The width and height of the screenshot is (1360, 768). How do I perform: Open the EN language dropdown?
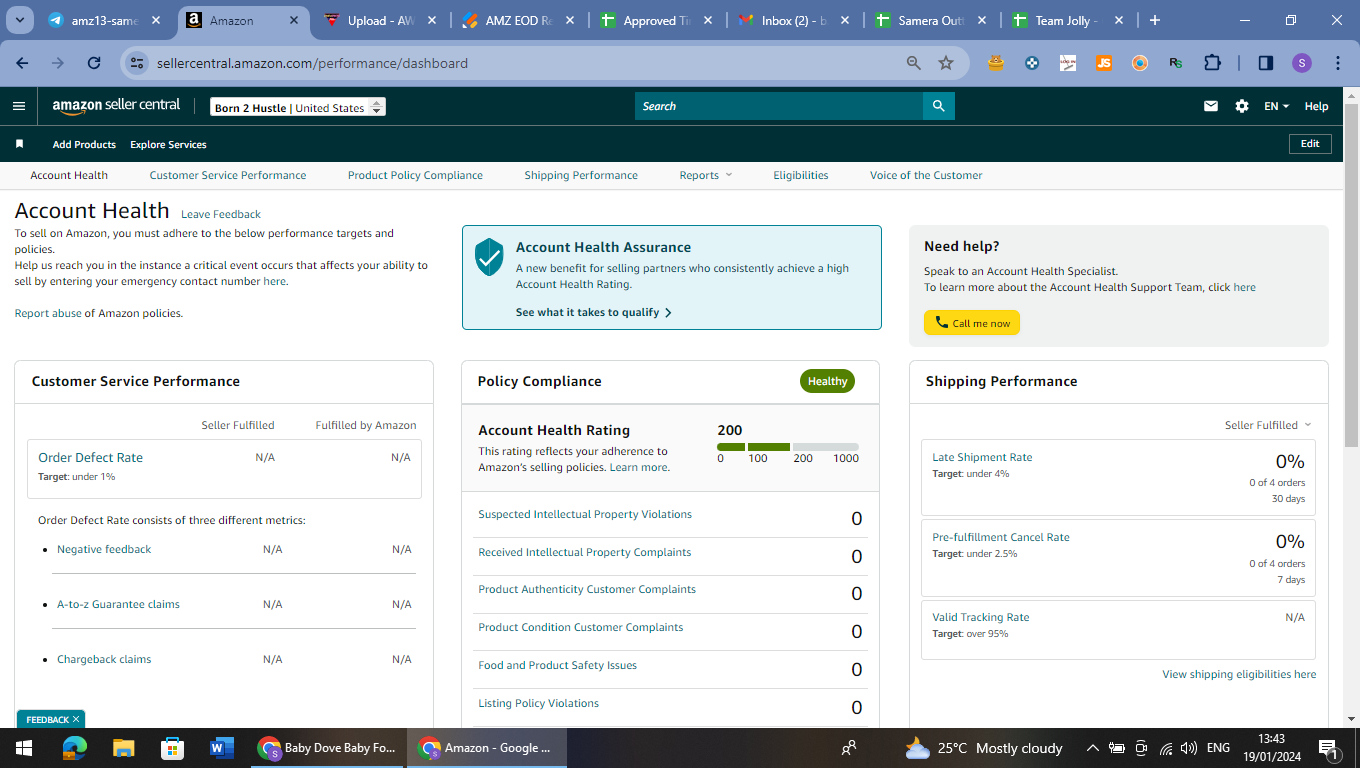[1277, 106]
